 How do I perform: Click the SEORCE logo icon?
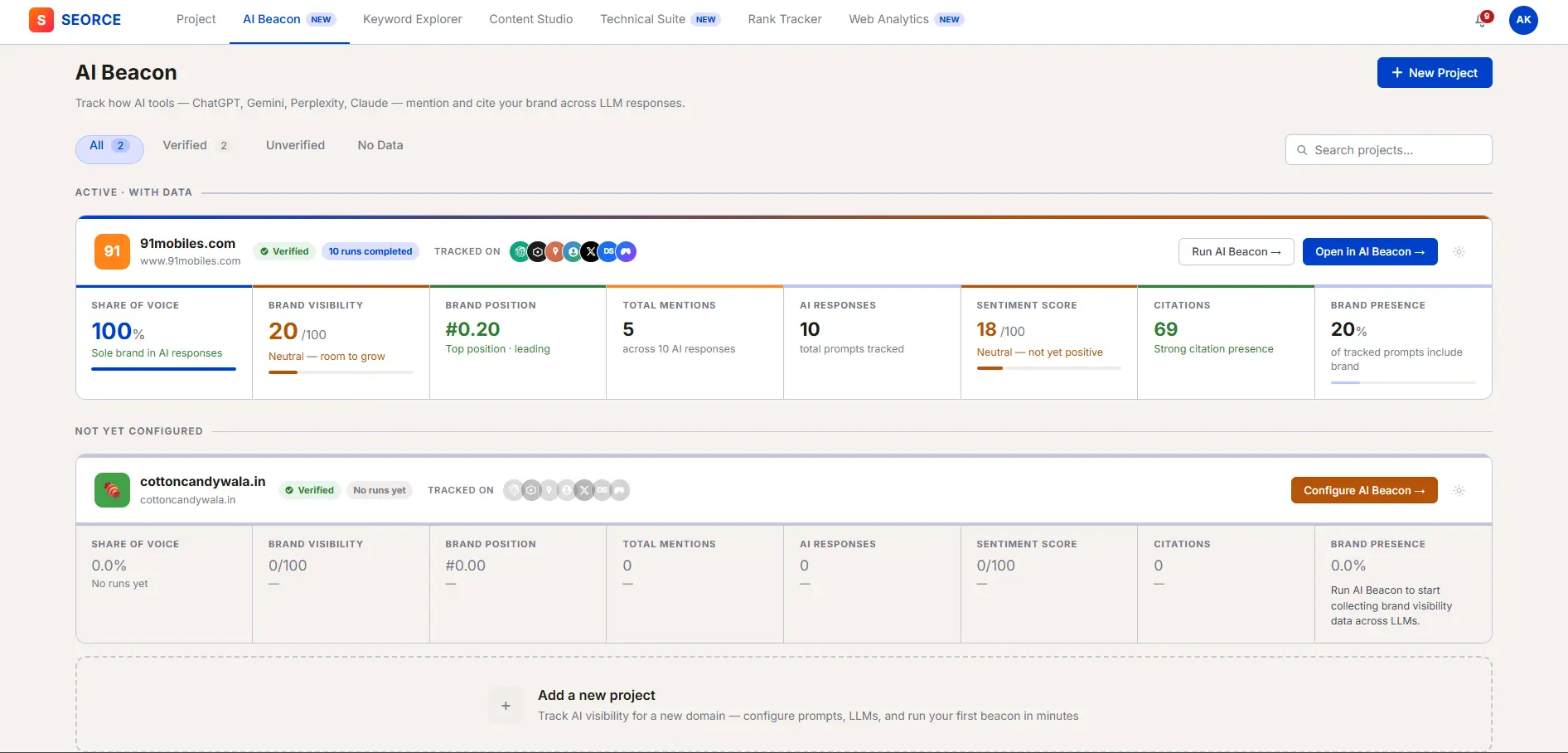tap(41, 19)
